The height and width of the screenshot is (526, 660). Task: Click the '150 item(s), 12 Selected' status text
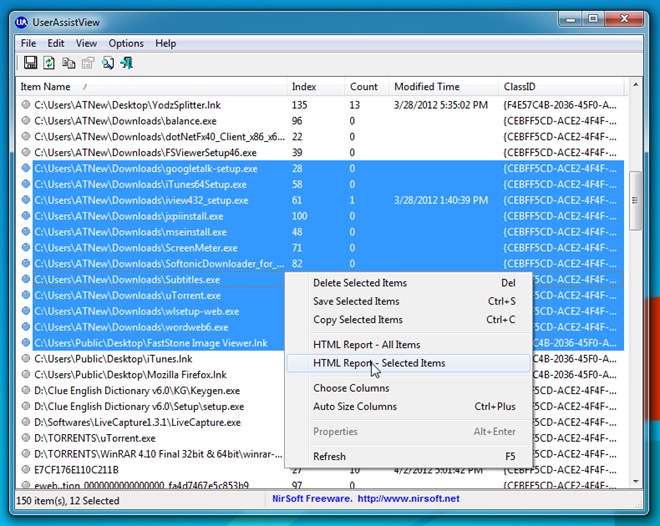point(68,501)
